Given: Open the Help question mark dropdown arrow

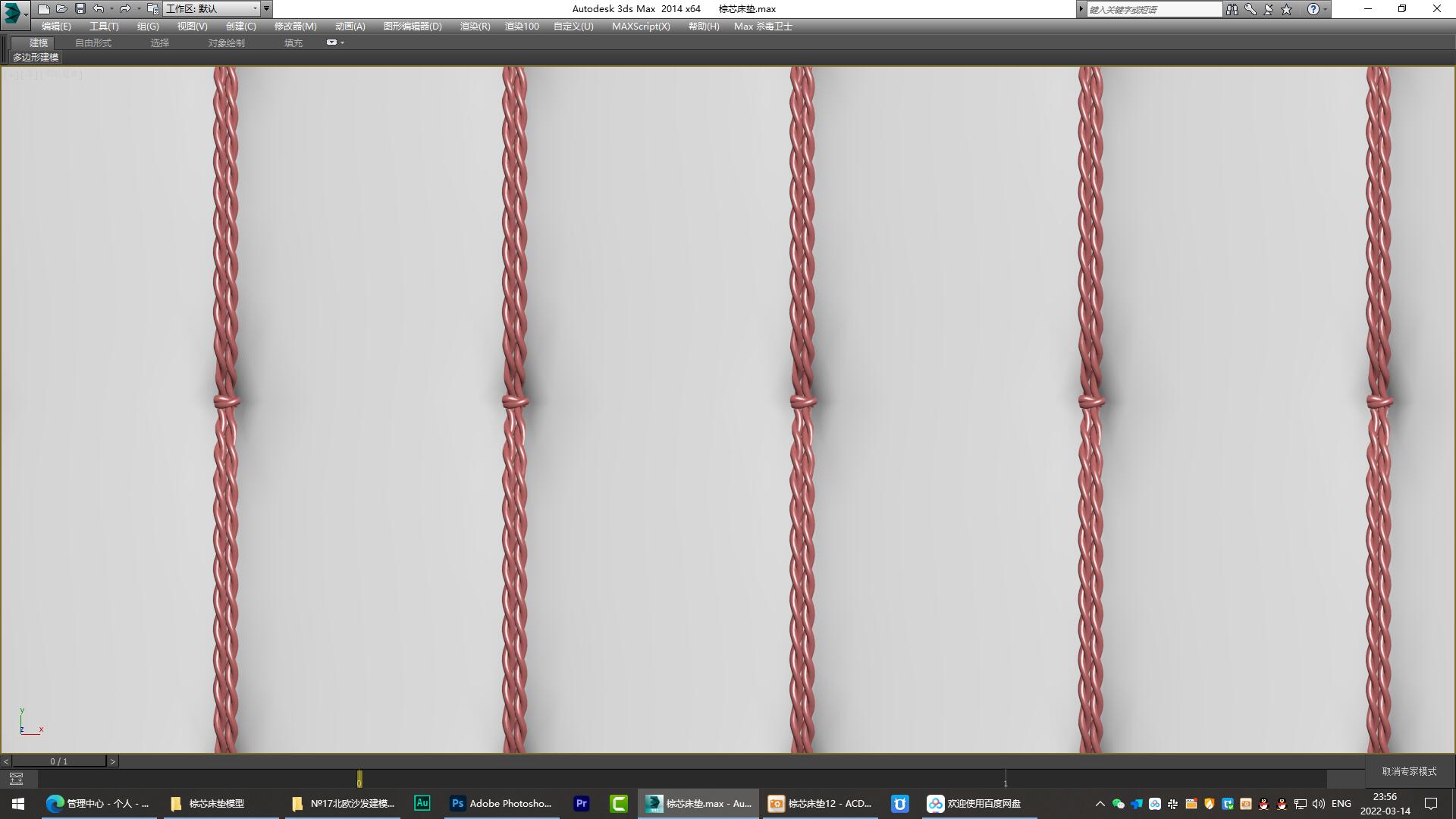Looking at the screenshot, I should pos(1325,9).
